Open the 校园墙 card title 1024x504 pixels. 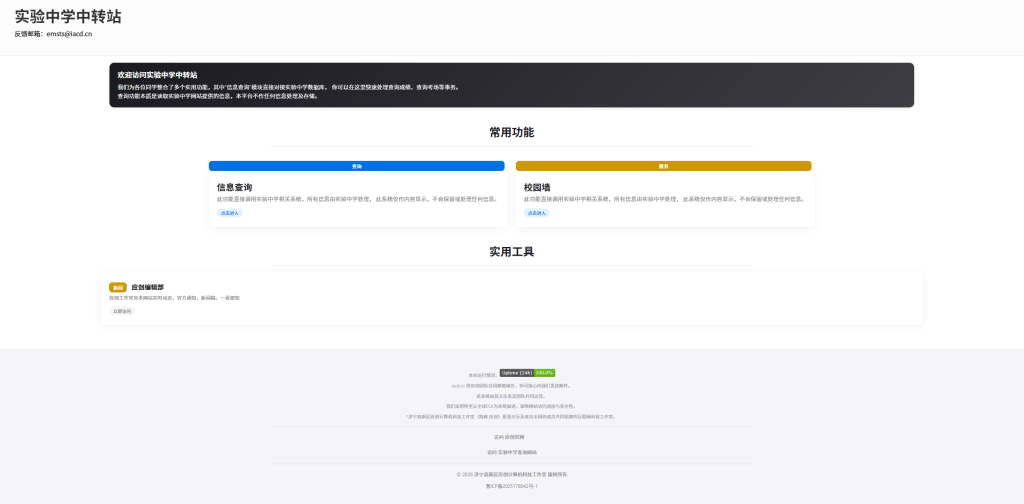[538, 187]
